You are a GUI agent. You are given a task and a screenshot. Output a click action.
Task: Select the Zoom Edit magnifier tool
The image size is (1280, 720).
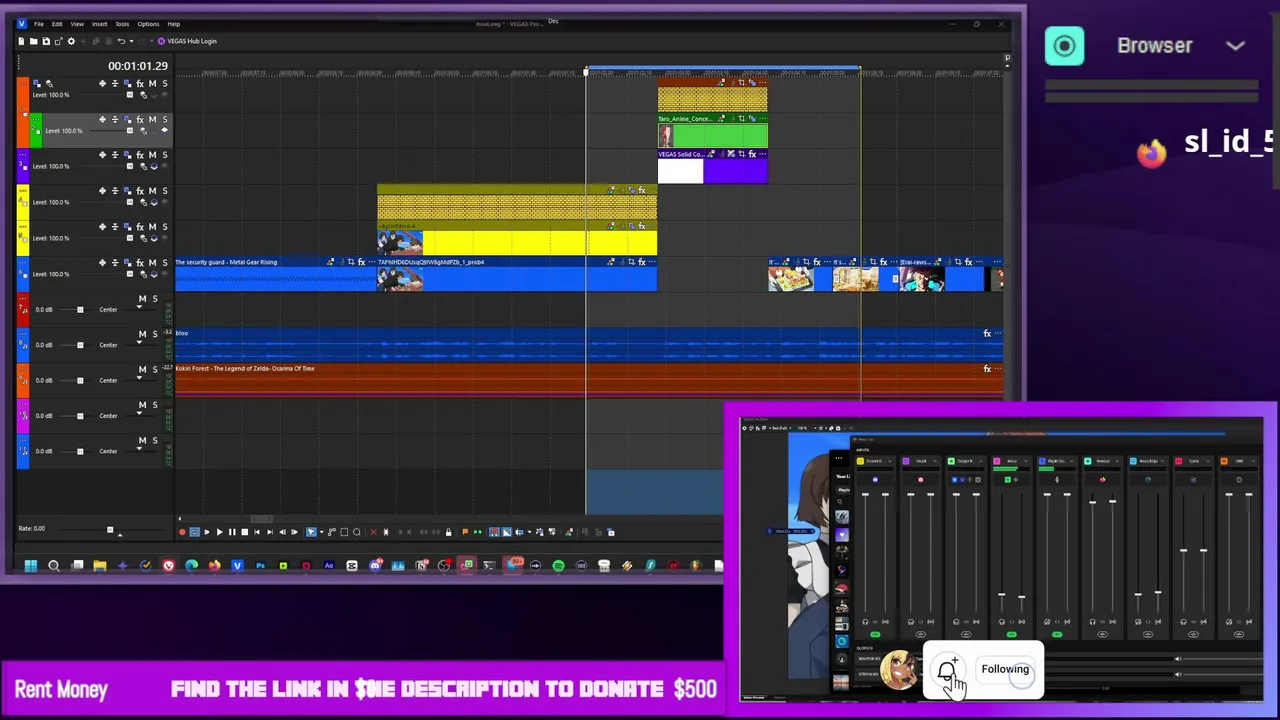point(356,532)
